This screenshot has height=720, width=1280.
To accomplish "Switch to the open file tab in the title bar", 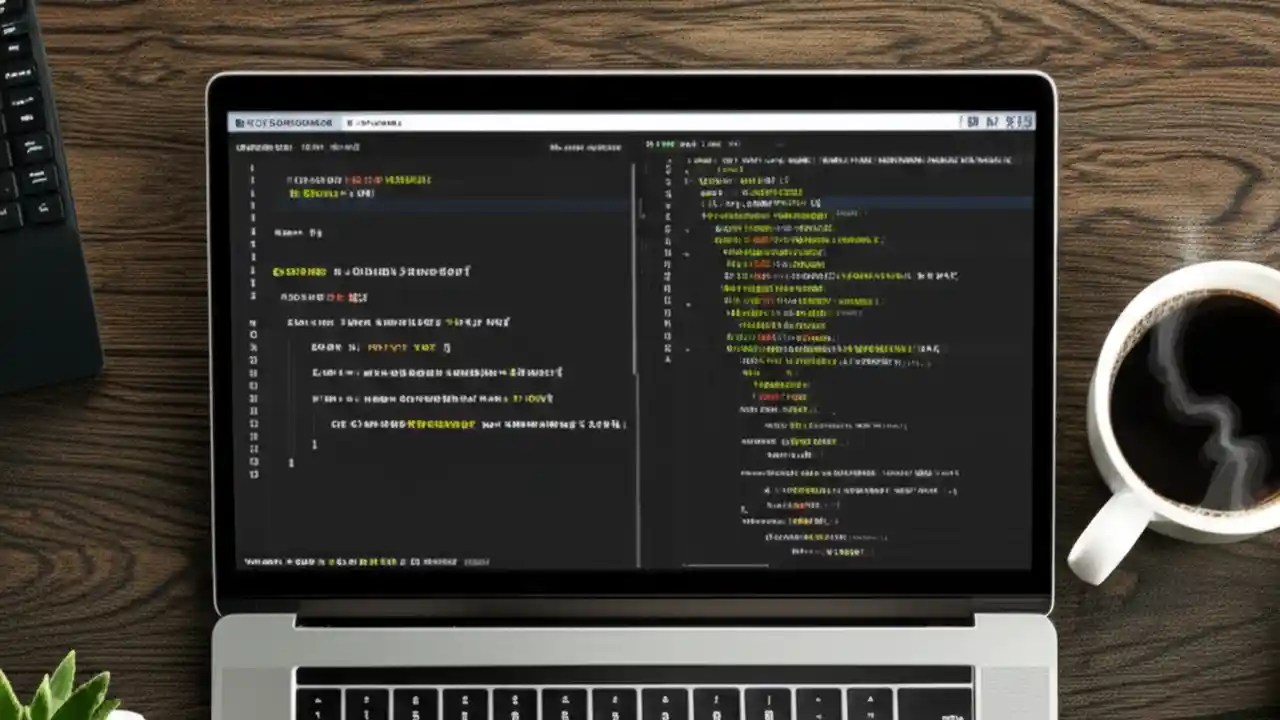I will [374, 121].
